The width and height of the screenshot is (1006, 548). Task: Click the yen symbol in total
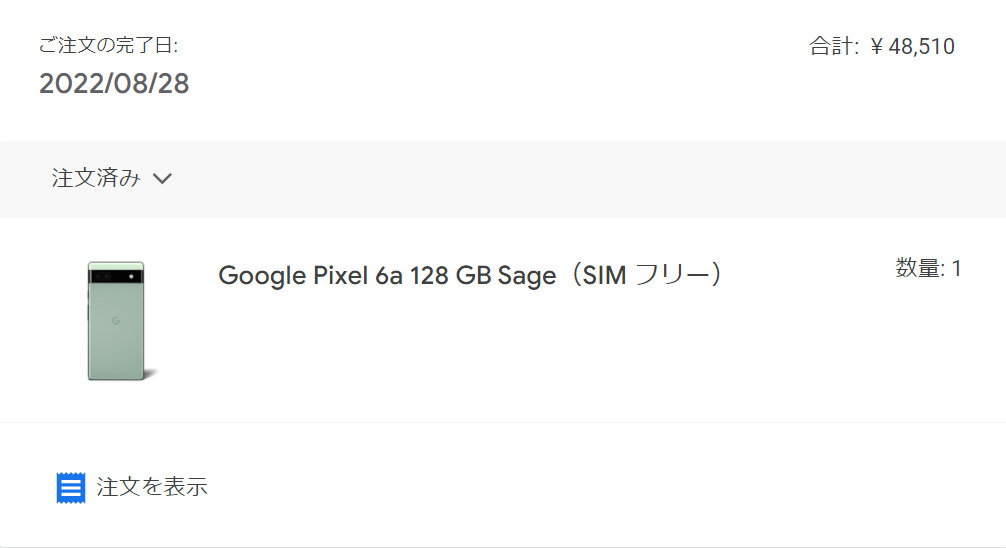877,47
